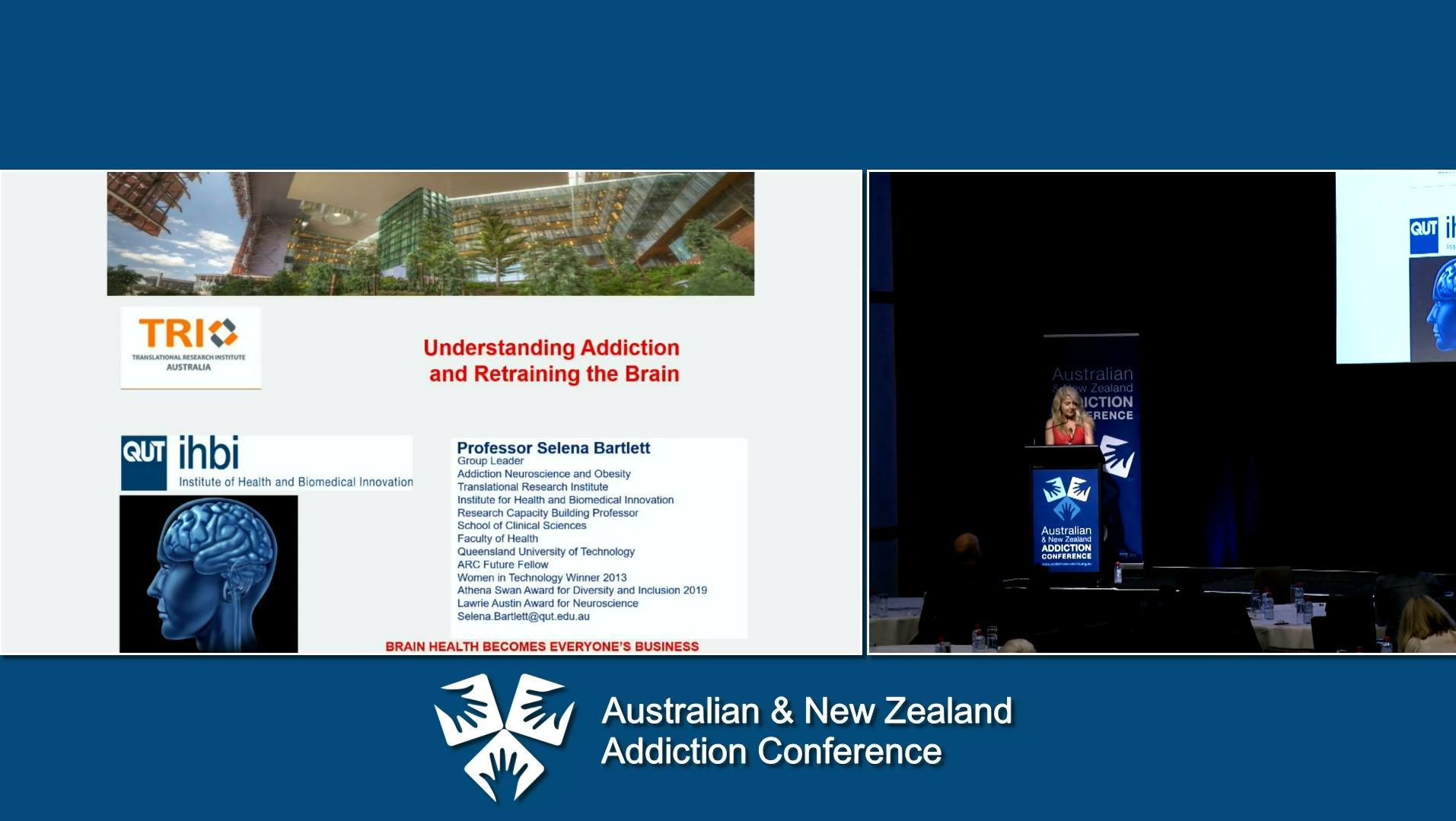Viewport: 1456px width, 821px height.
Task: Click 'Women in Technology Winner 2013' line
Action: pos(542,578)
